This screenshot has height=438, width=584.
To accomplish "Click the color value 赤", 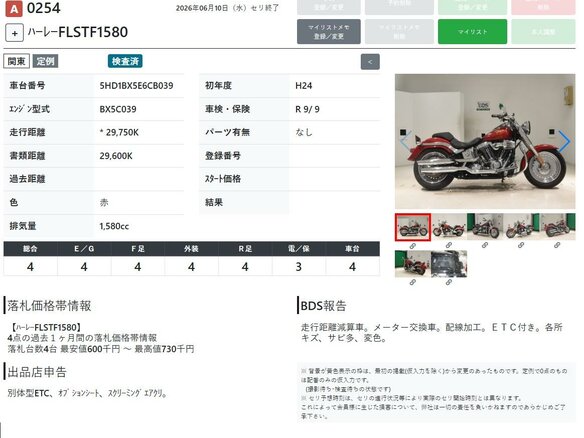I will click(104, 203).
